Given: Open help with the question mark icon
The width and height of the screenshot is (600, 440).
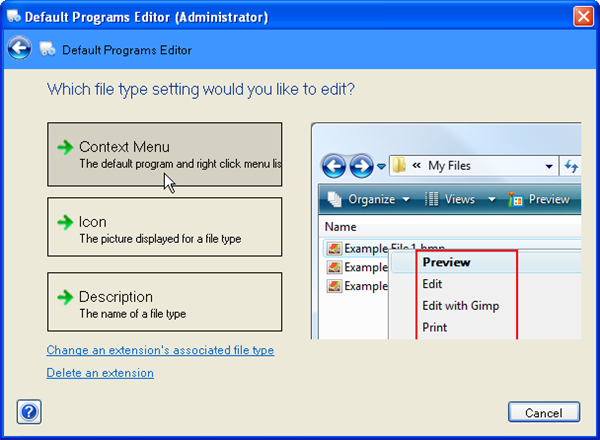Looking at the screenshot, I should (29, 411).
